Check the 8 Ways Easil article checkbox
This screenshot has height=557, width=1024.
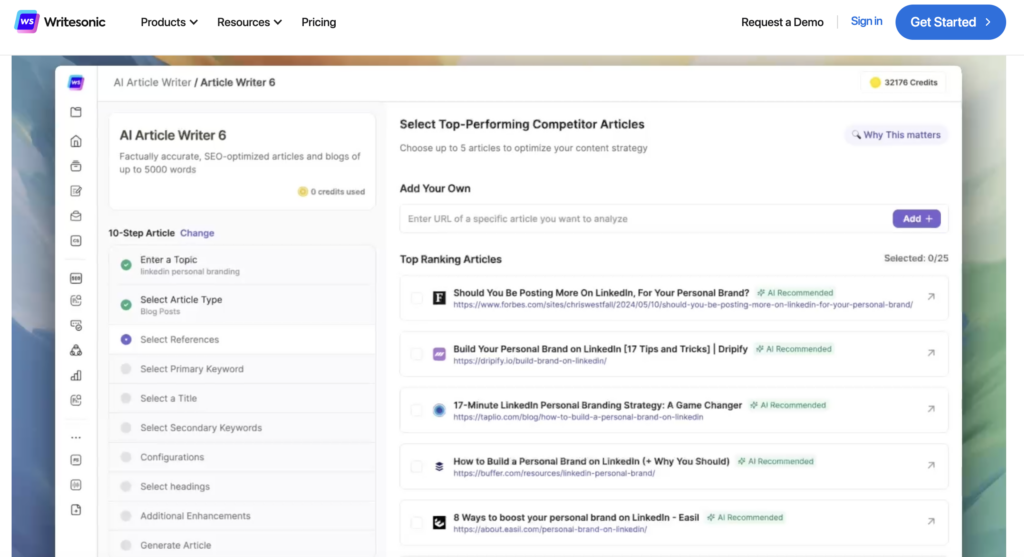[x=416, y=522]
